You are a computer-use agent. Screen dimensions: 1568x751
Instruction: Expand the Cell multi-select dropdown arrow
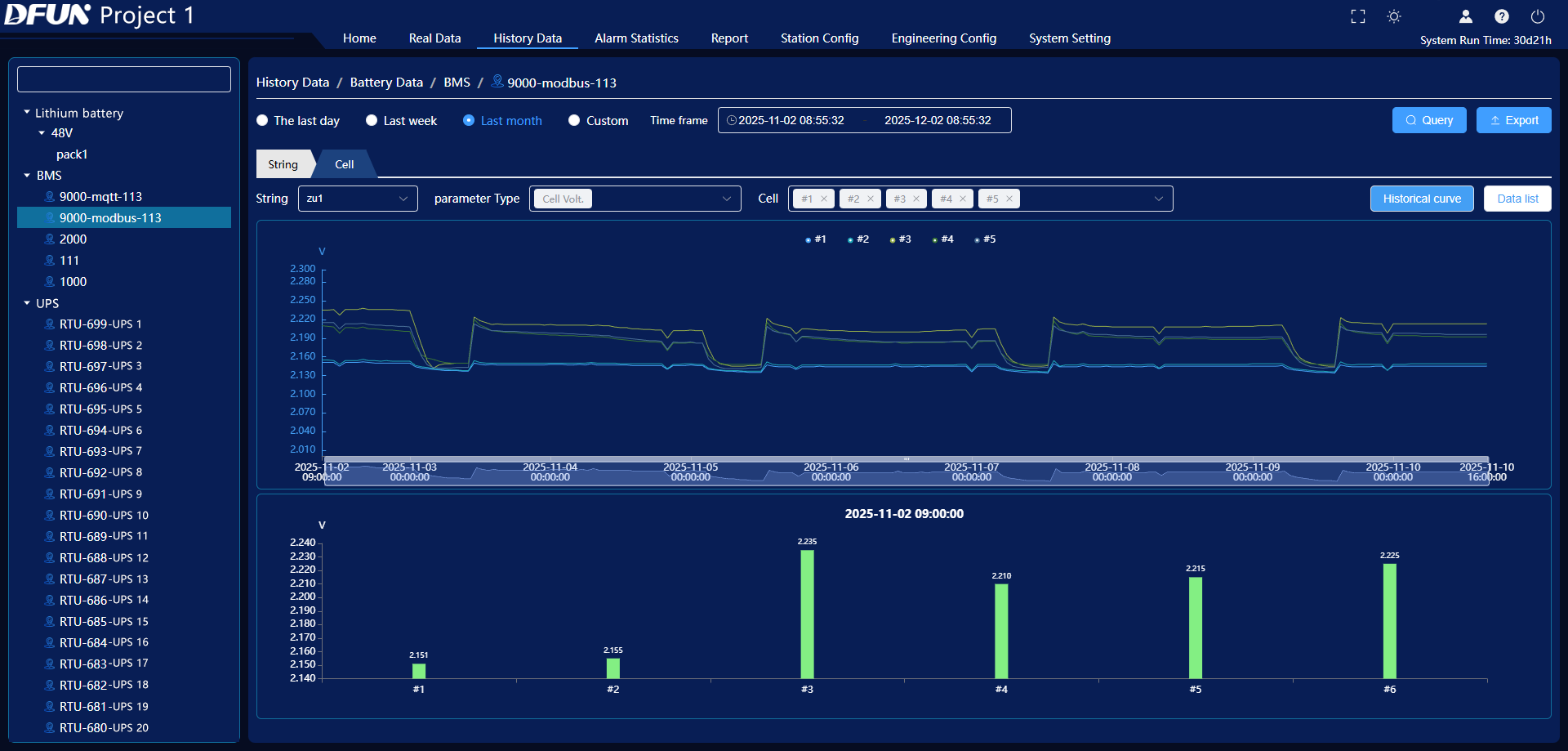point(1158,199)
